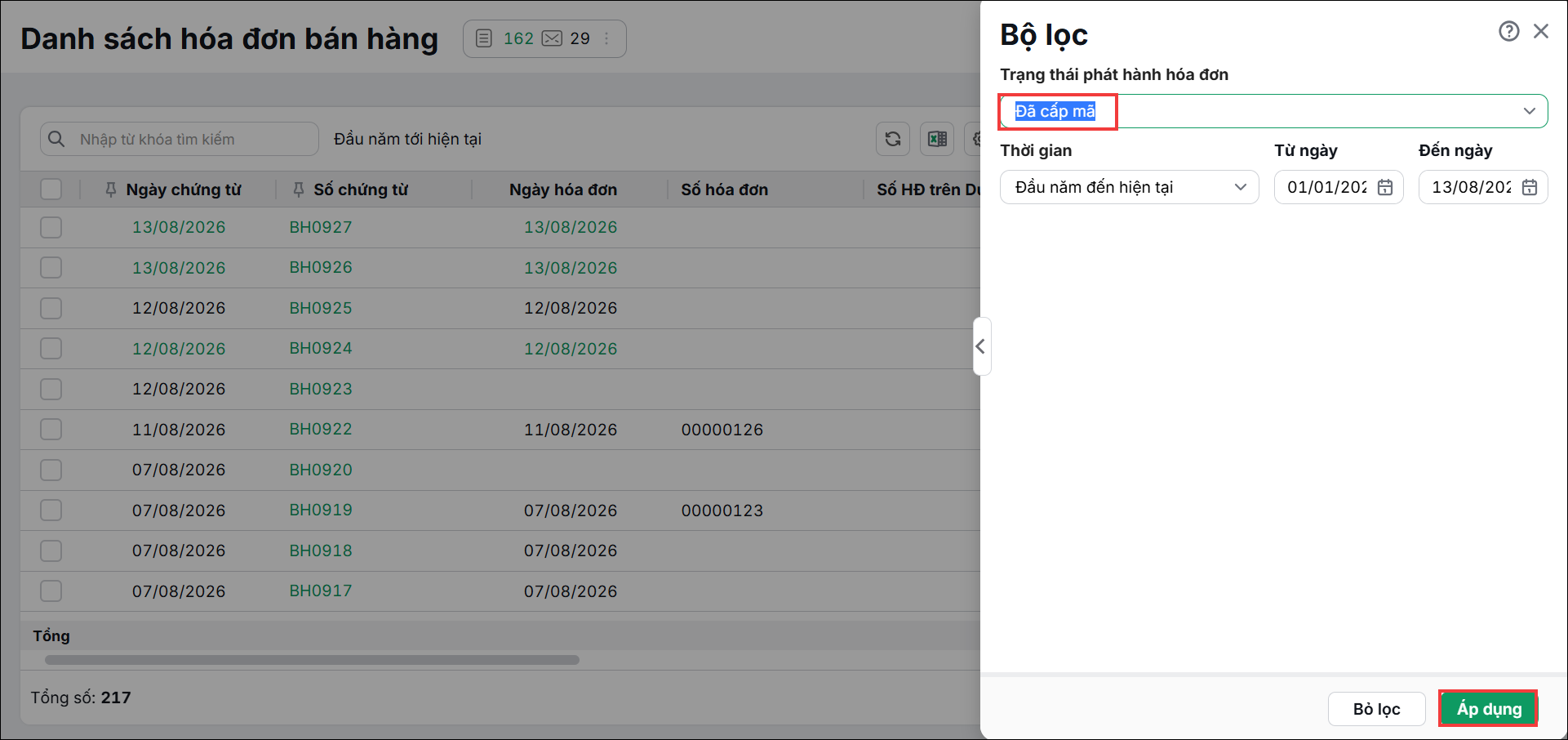
Task: Click the search magnifier icon
Action: [x=56, y=139]
